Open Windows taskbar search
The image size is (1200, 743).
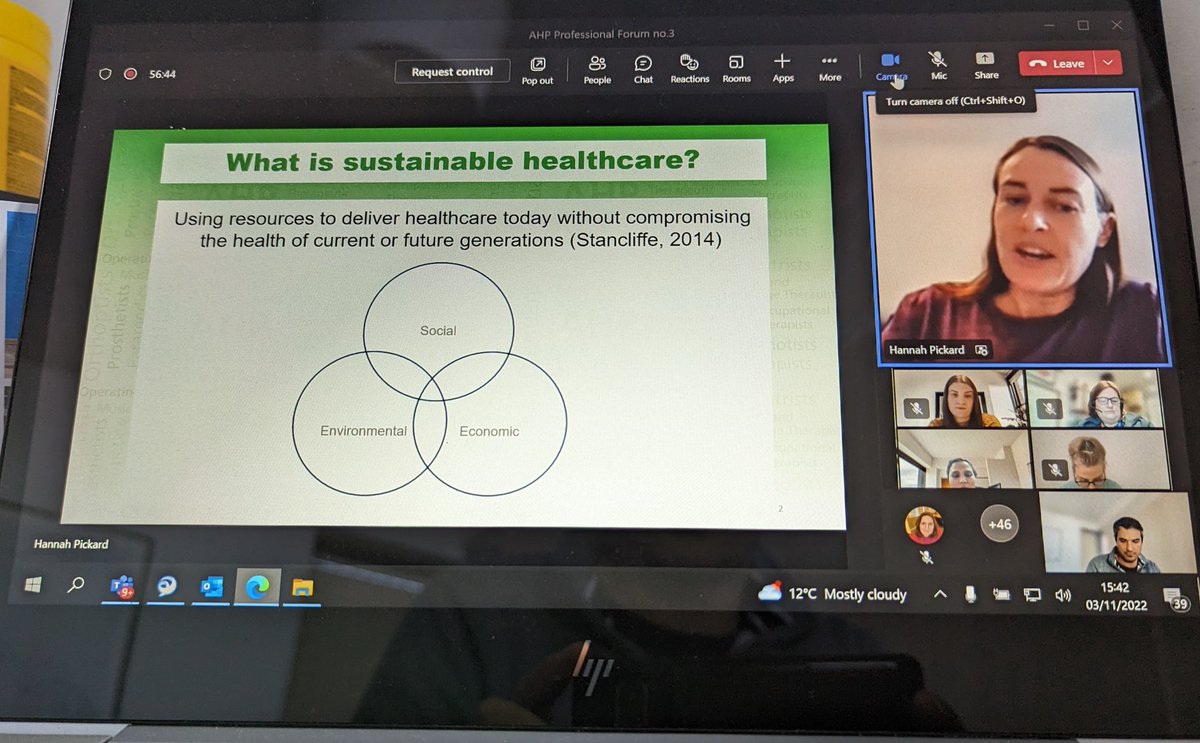(76, 587)
